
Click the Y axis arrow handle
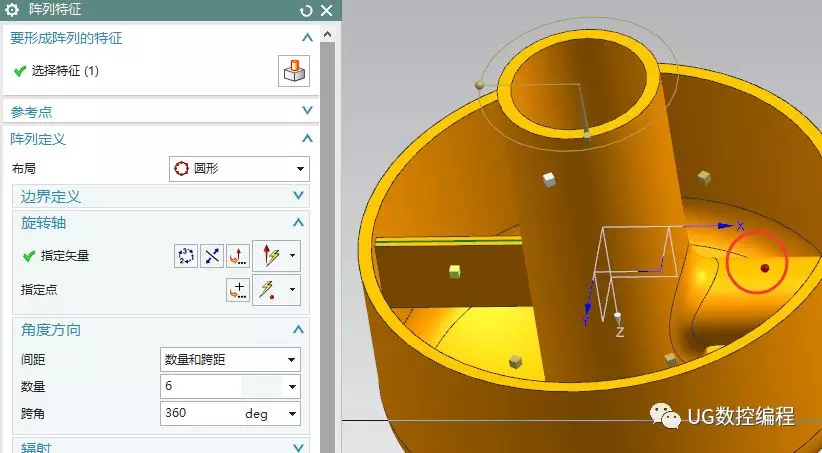point(588,307)
